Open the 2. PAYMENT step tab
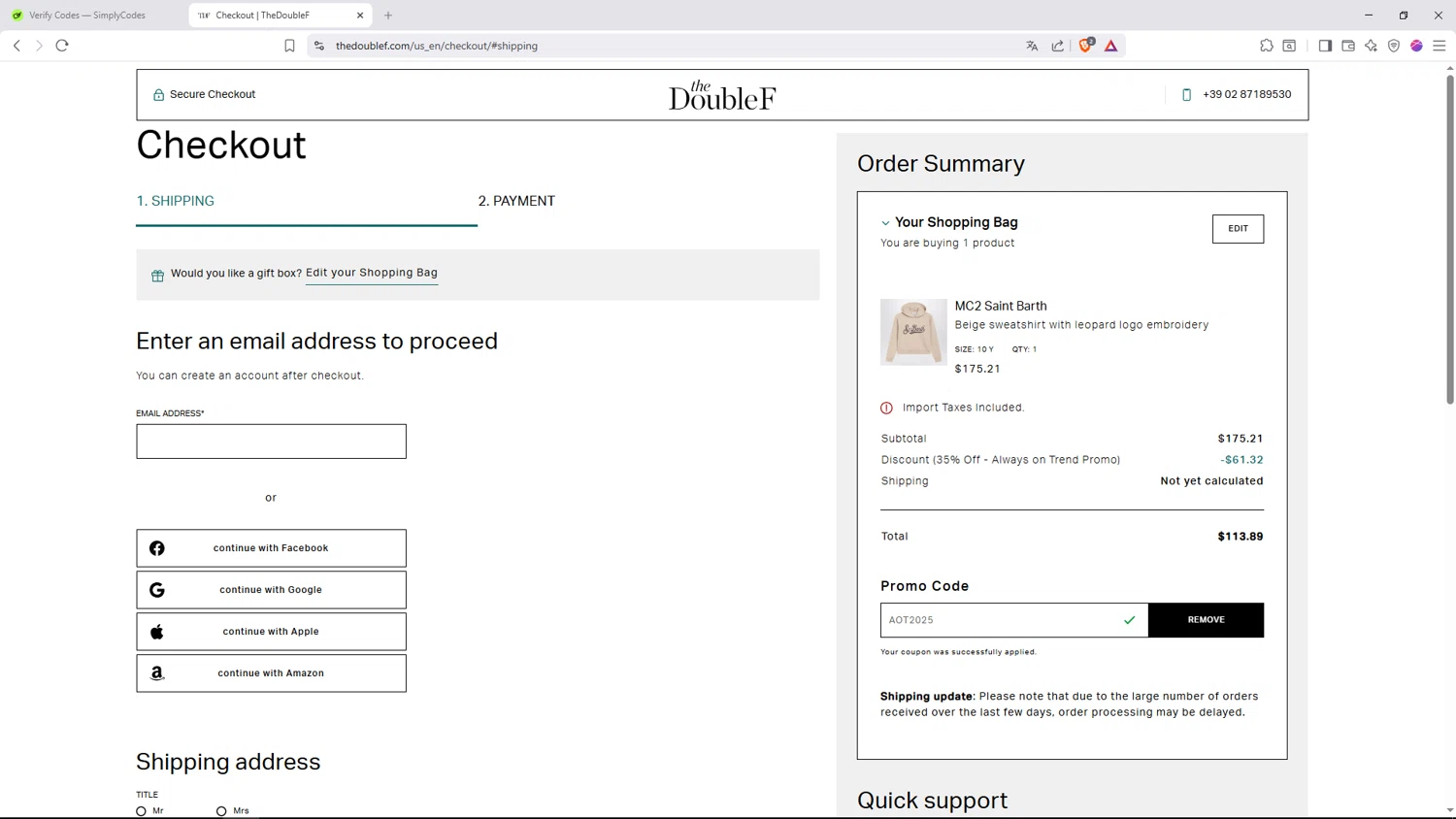1456x819 pixels. (x=516, y=201)
